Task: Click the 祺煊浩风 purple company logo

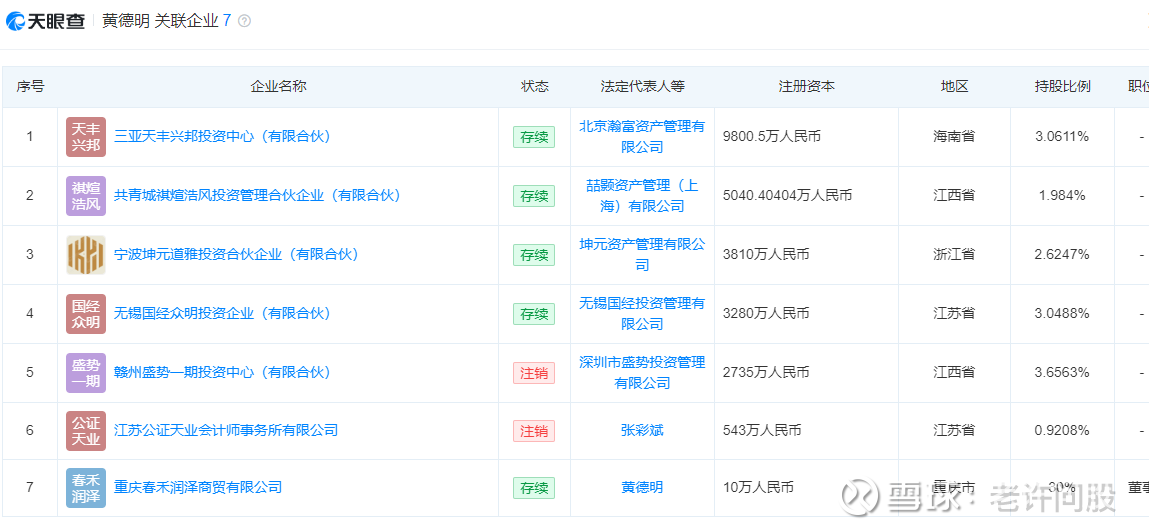Action: [86, 196]
